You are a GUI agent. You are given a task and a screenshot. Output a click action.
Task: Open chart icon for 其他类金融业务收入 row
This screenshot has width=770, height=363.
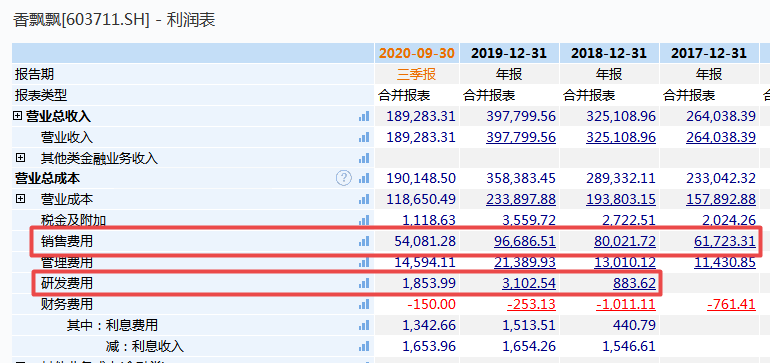364,158
